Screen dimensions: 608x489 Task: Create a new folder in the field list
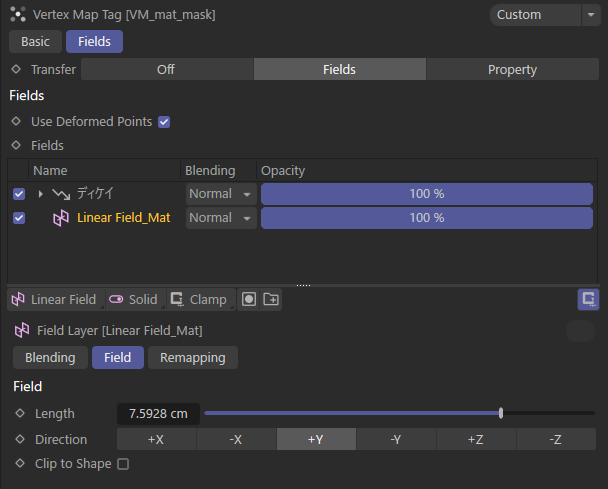271,299
